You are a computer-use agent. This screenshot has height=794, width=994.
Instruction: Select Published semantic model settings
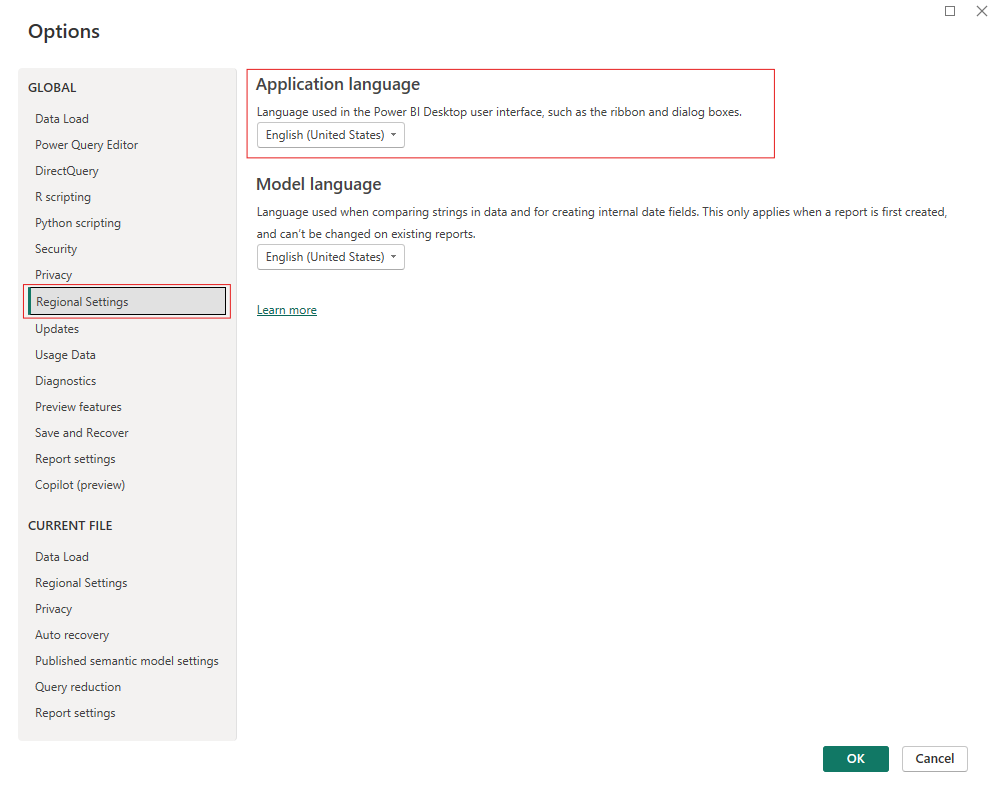127,660
